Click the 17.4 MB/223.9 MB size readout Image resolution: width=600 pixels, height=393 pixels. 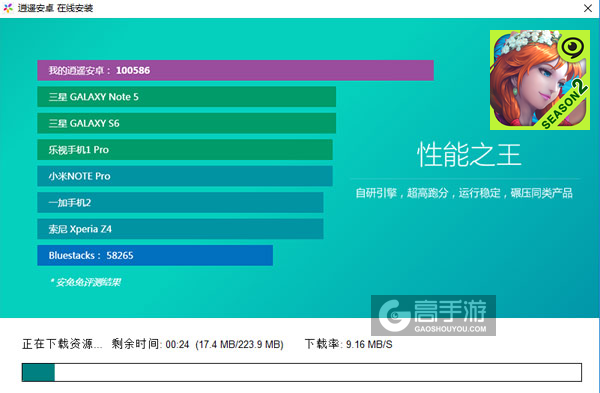point(240,344)
